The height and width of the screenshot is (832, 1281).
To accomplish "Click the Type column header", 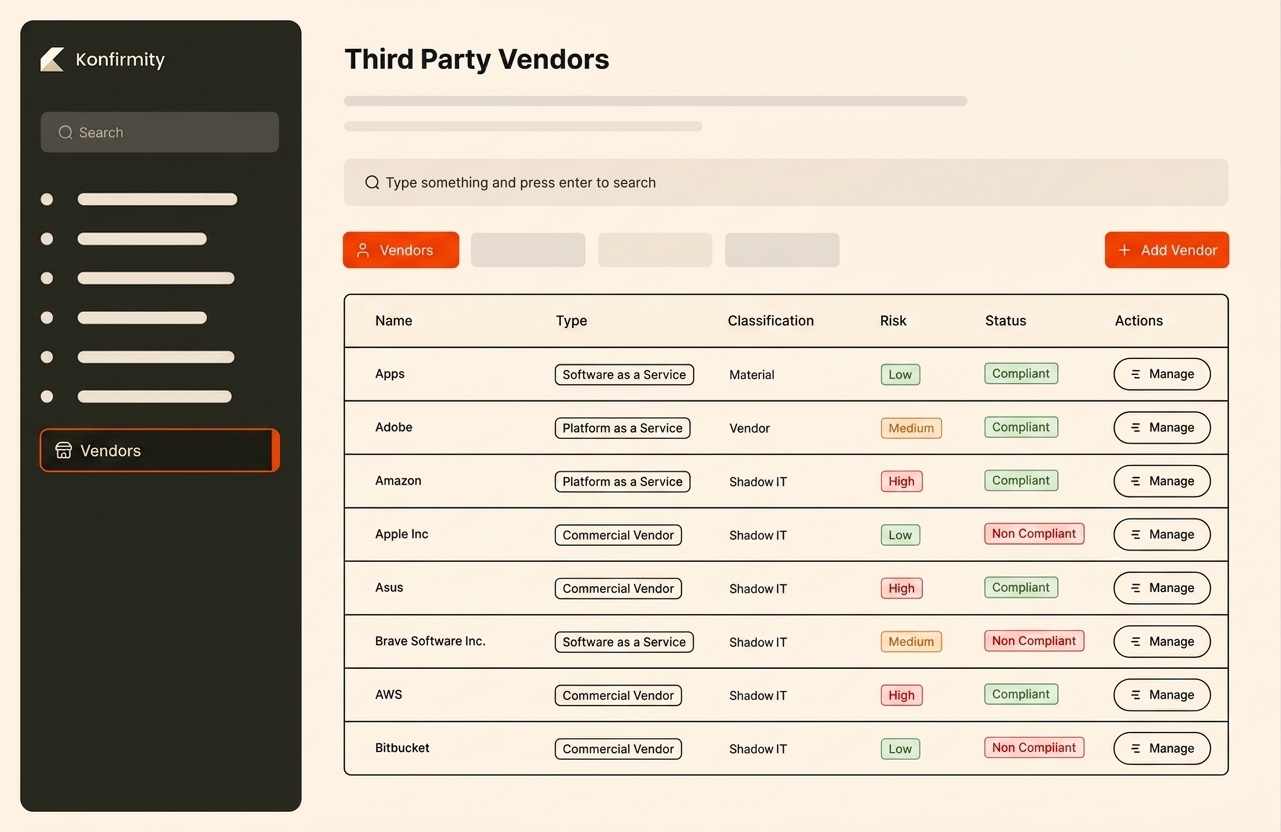I will [x=571, y=321].
